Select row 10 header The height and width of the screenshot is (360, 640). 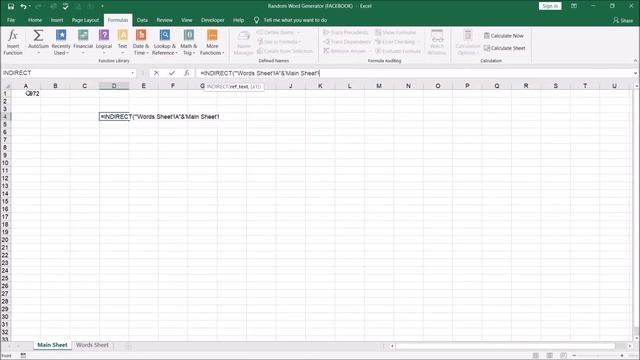coord(5,163)
